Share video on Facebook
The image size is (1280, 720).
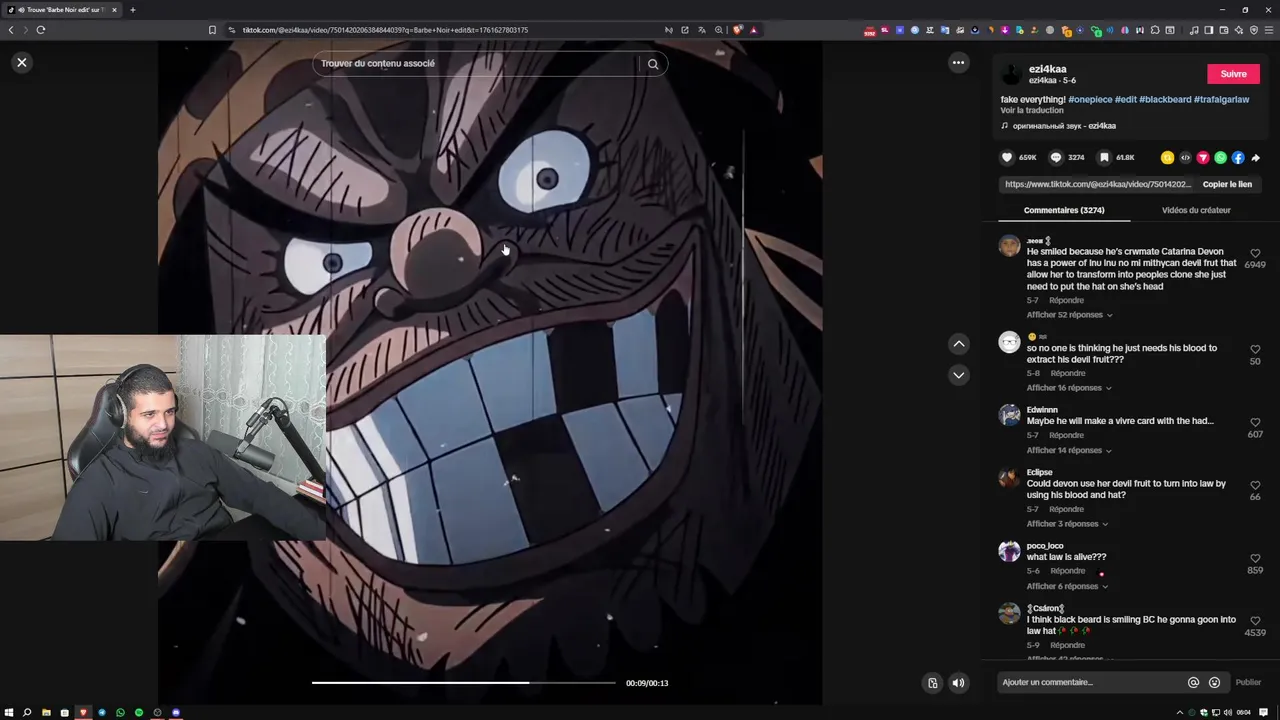tap(1238, 158)
